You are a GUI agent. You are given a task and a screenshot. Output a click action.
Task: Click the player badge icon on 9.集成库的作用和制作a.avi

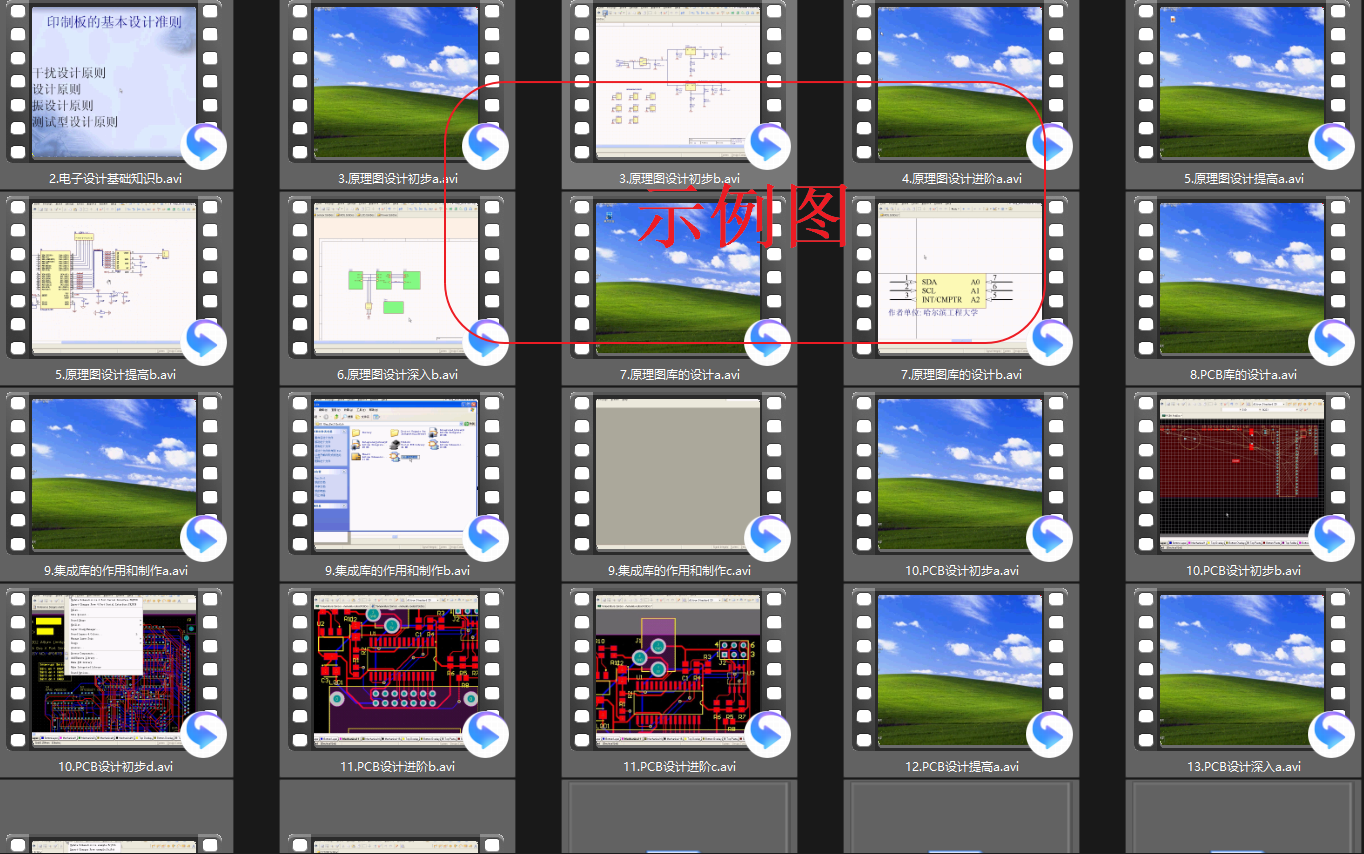tap(203, 539)
